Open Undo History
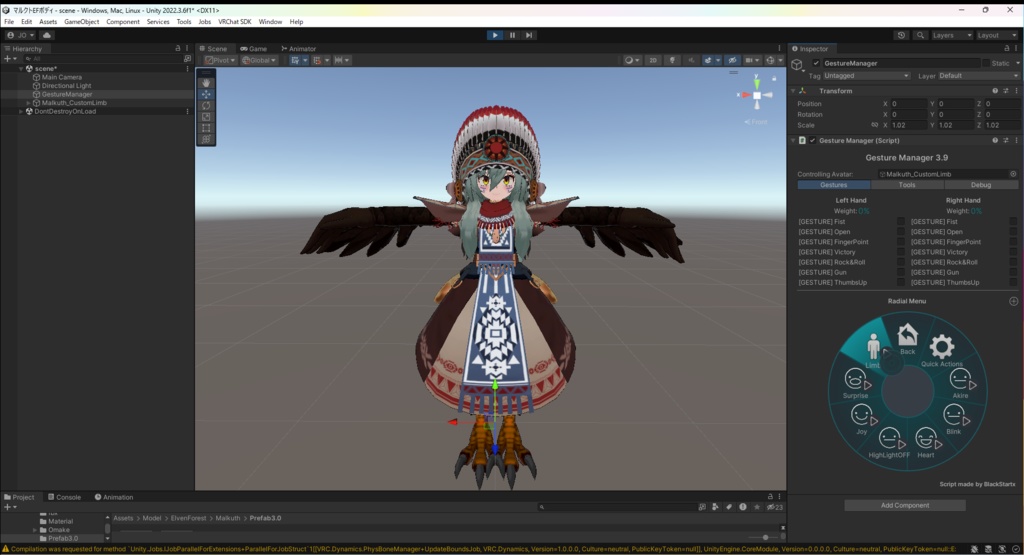The width and height of the screenshot is (1024, 555). tap(901, 35)
